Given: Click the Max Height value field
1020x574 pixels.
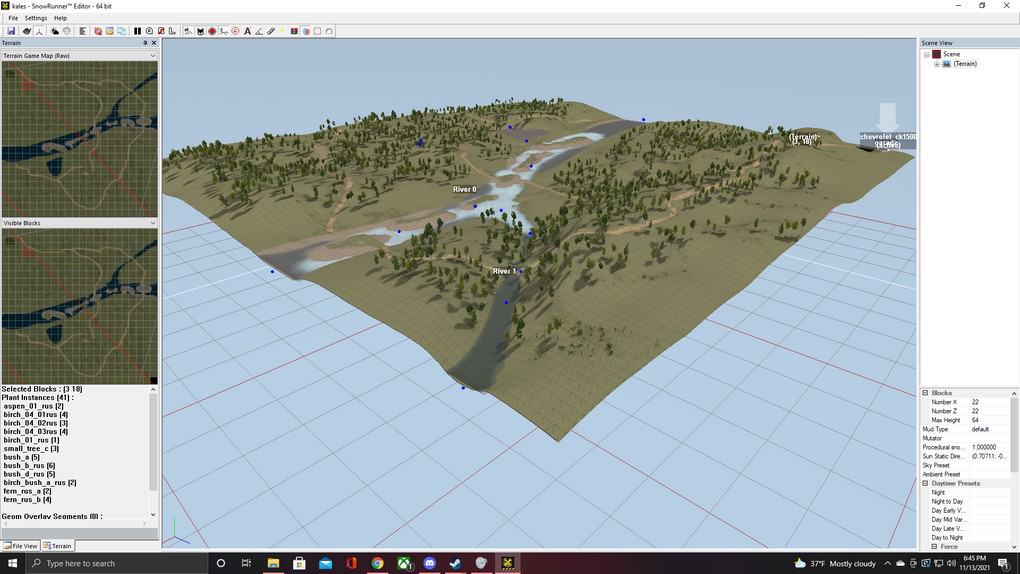Looking at the screenshot, I should coord(990,420).
